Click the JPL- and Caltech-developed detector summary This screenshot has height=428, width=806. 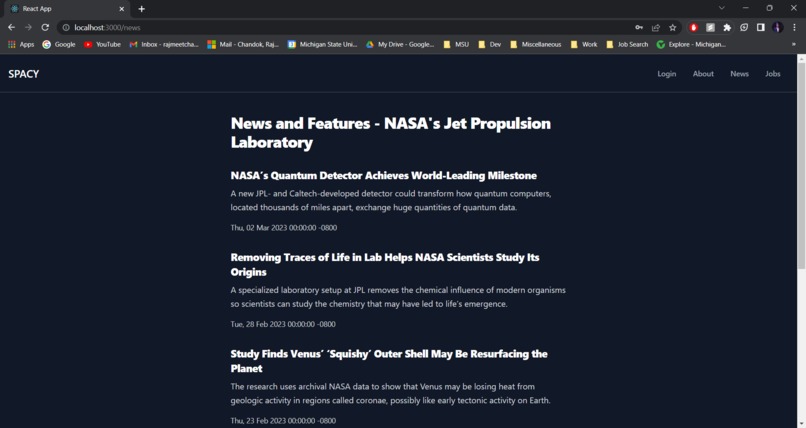391,200
